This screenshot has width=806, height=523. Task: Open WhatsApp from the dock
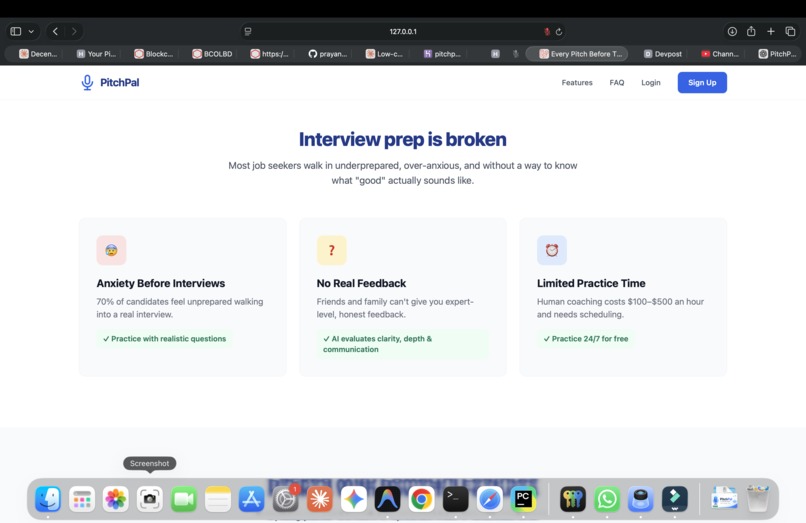[x=607, y=499]
